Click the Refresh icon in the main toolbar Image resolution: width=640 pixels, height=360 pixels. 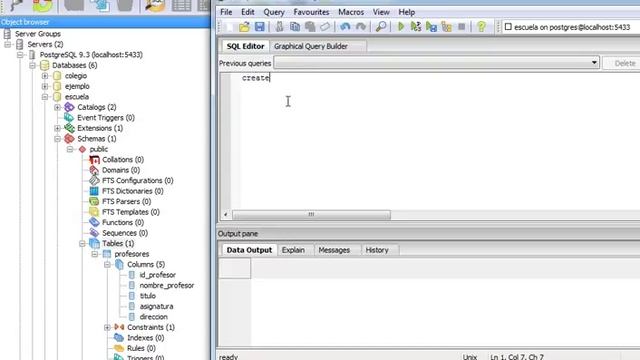[42, 5]
